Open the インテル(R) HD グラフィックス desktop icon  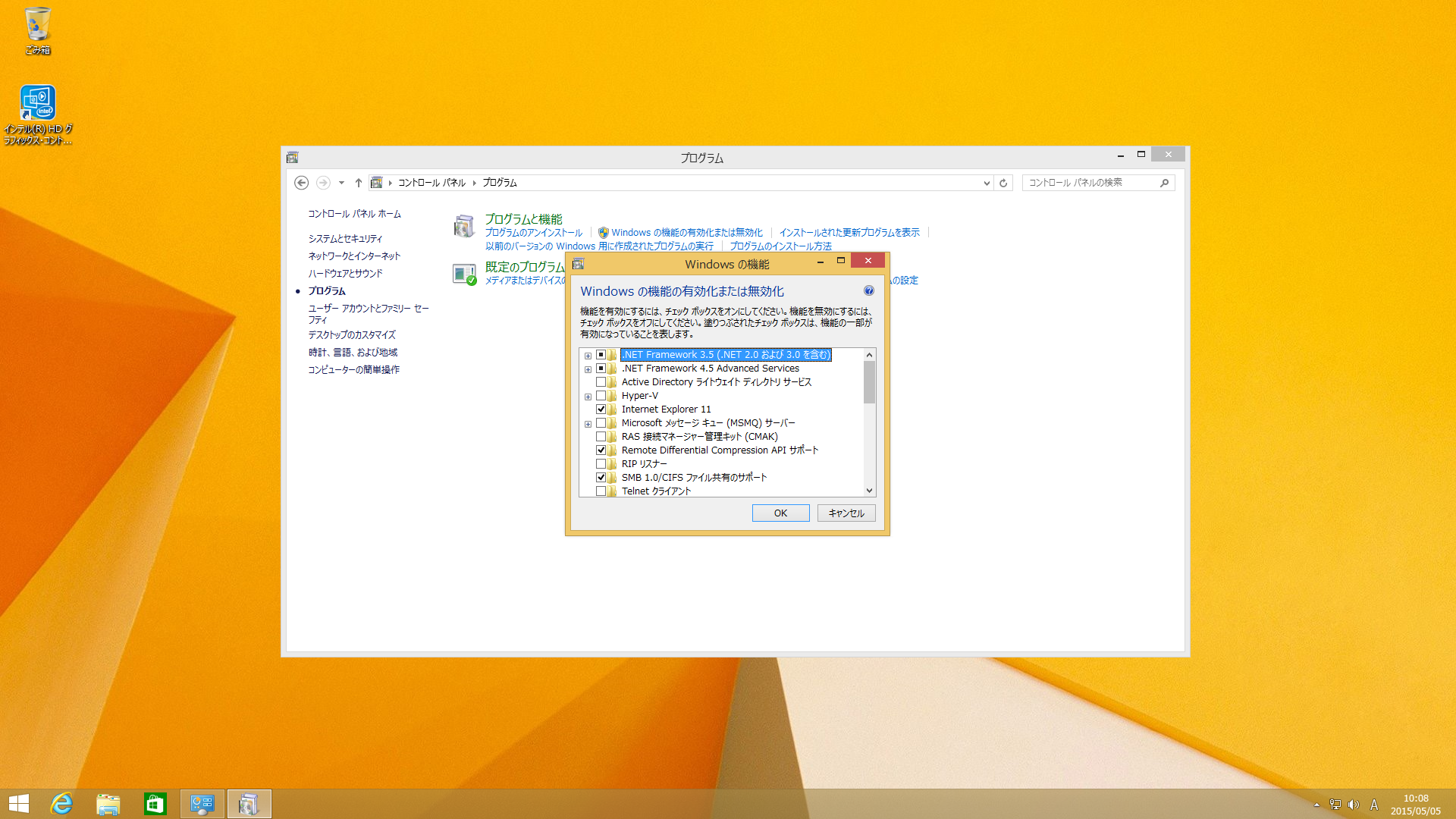tap(37, 102)
